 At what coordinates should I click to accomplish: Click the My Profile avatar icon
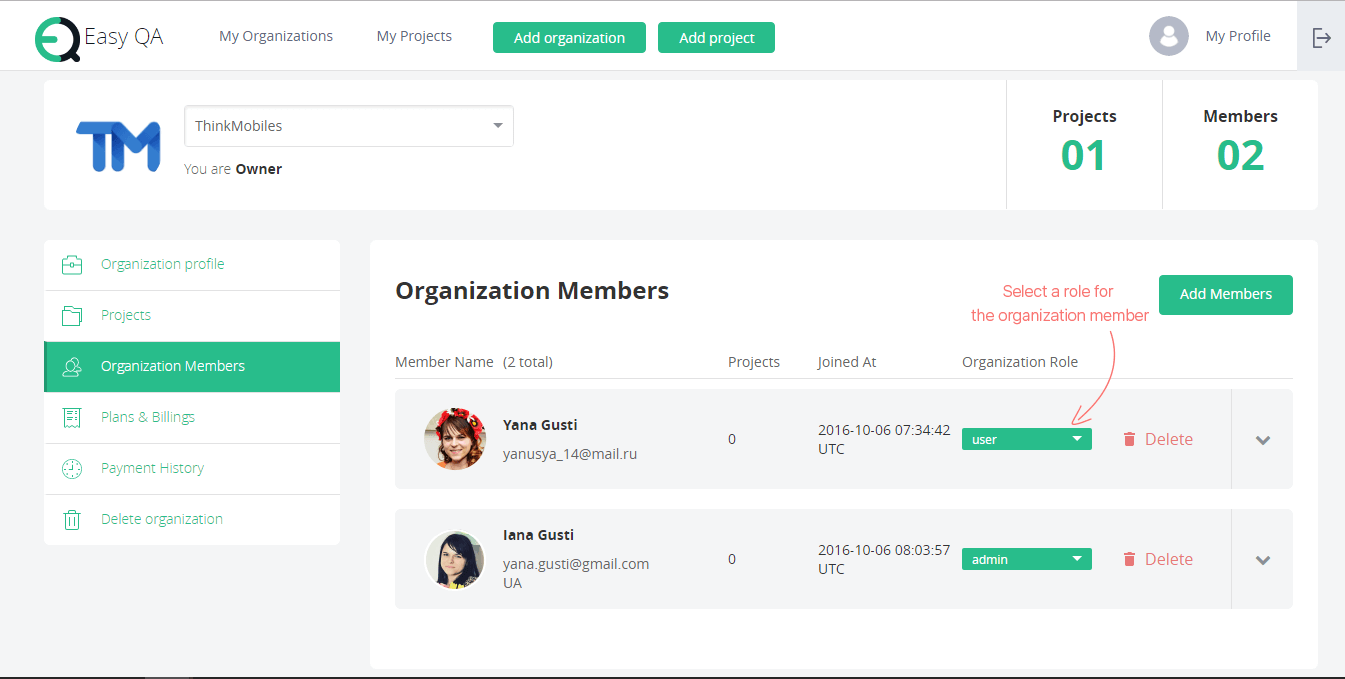[1168, 35]
